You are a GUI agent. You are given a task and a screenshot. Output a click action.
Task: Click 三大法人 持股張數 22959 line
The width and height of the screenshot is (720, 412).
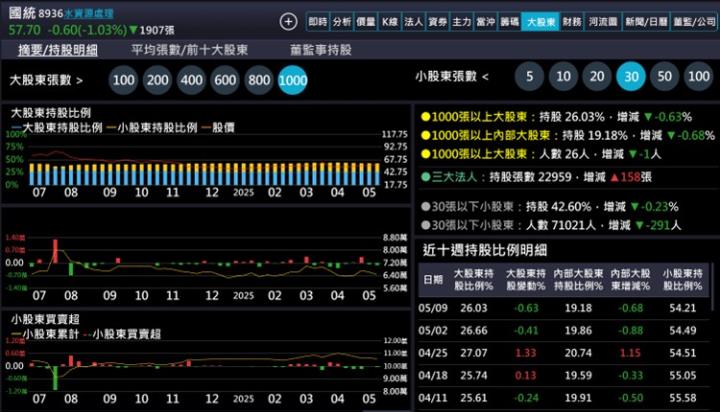pyautogui.click(x=536, y=177)
